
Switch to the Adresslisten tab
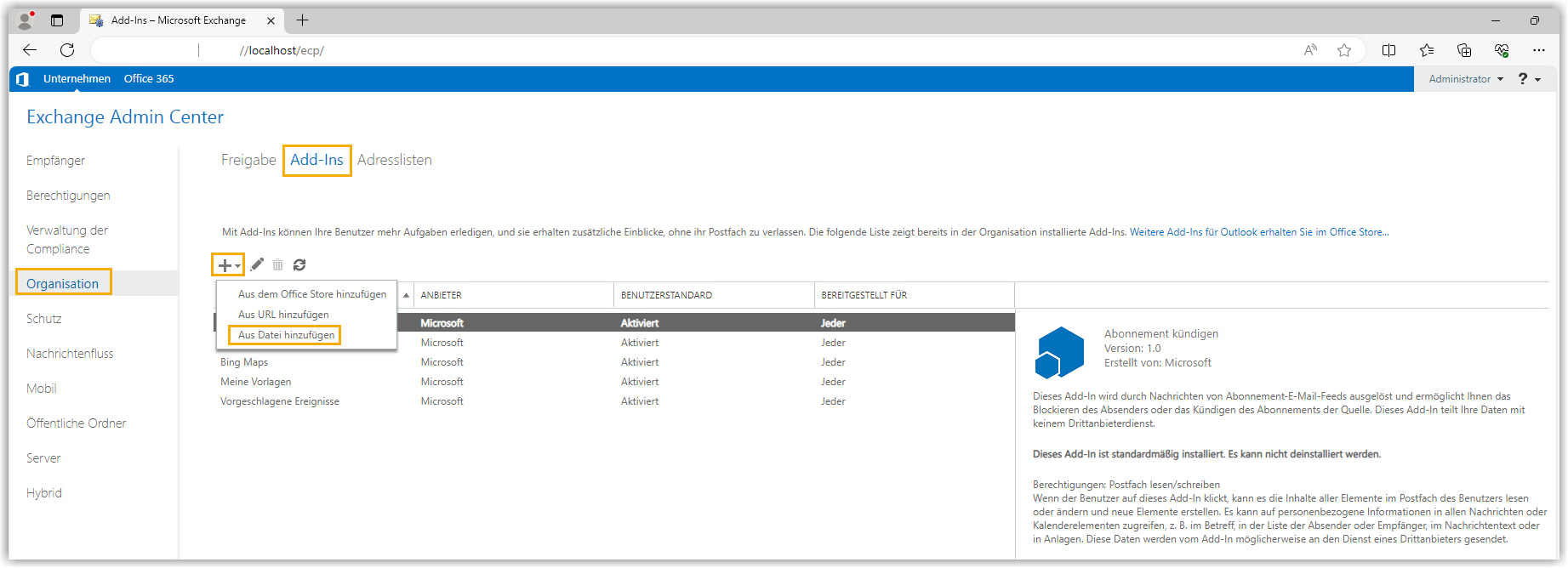395,160
